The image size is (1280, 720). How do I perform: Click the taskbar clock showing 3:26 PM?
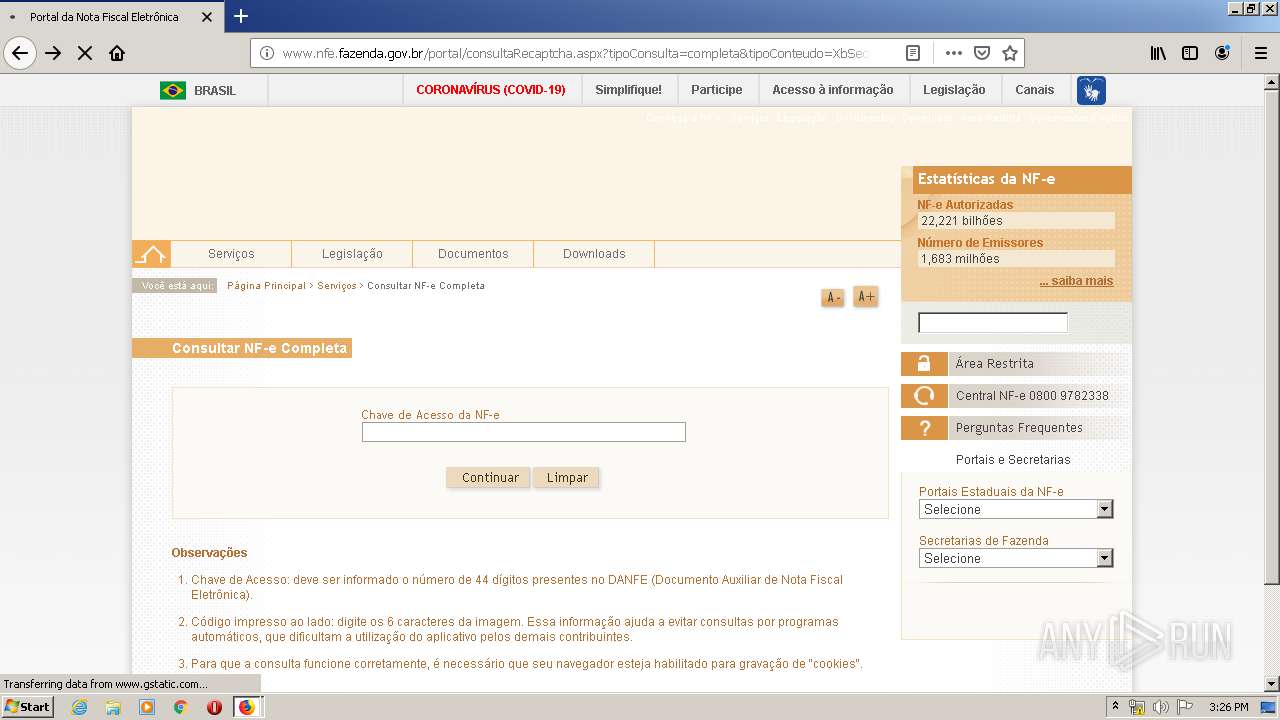coord(1228,707)
